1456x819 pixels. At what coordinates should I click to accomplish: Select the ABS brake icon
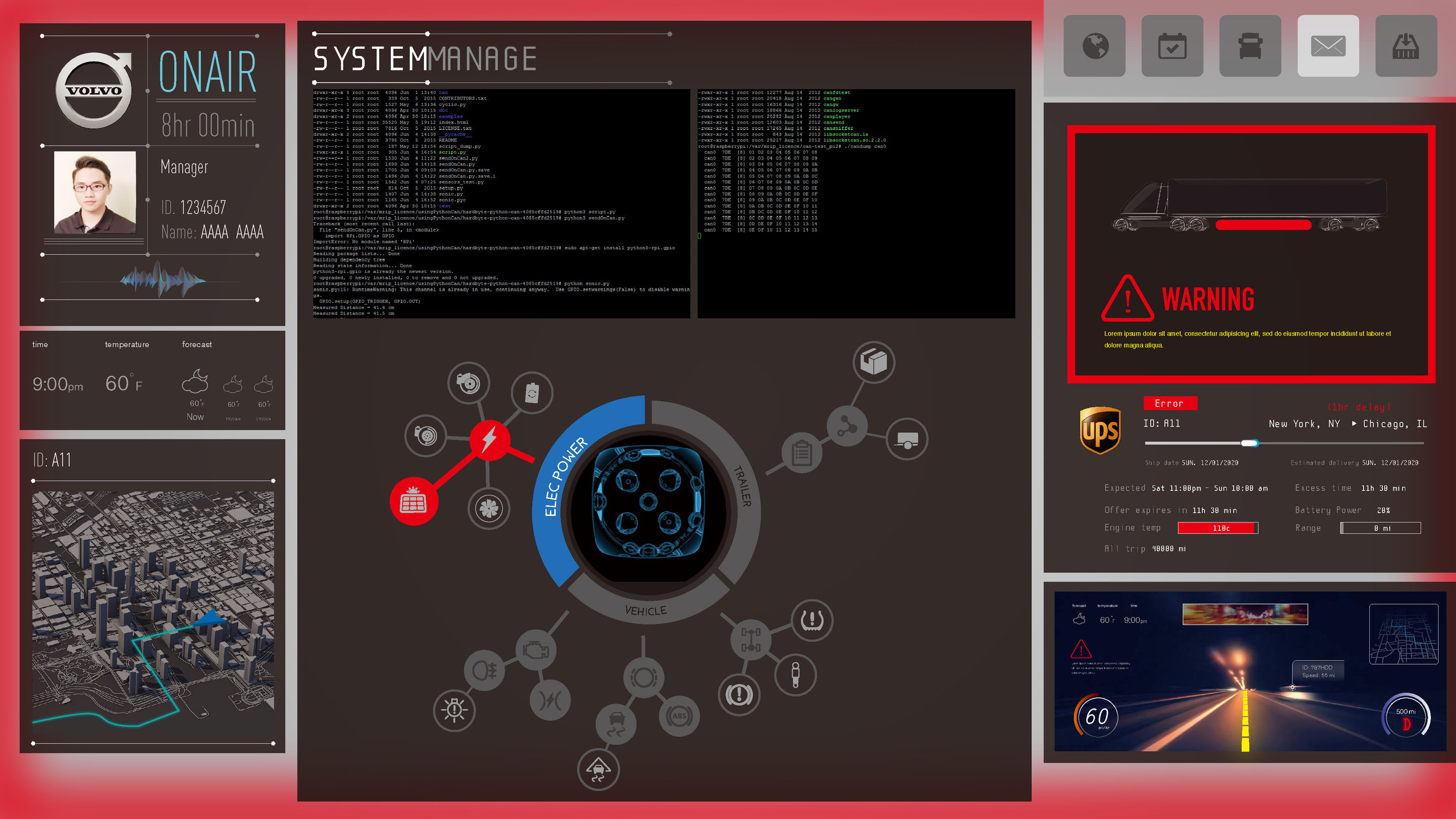pos(679,717)
